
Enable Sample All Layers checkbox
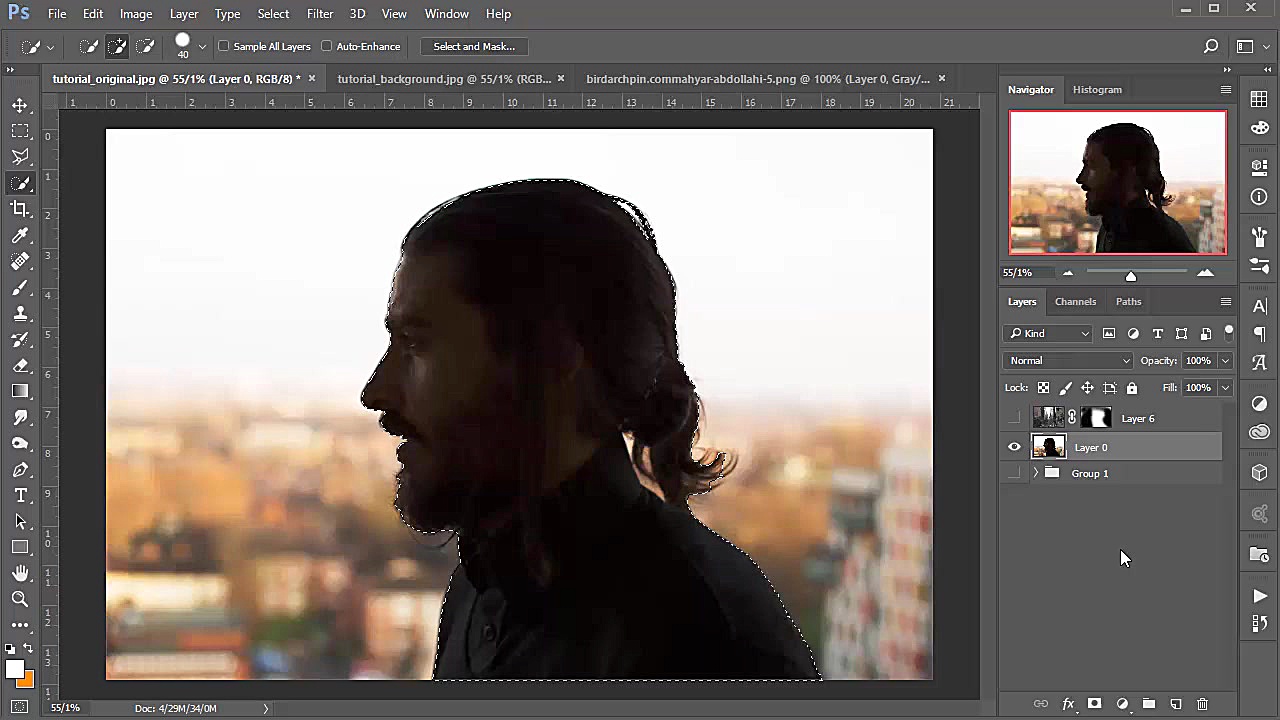(224, 46)
